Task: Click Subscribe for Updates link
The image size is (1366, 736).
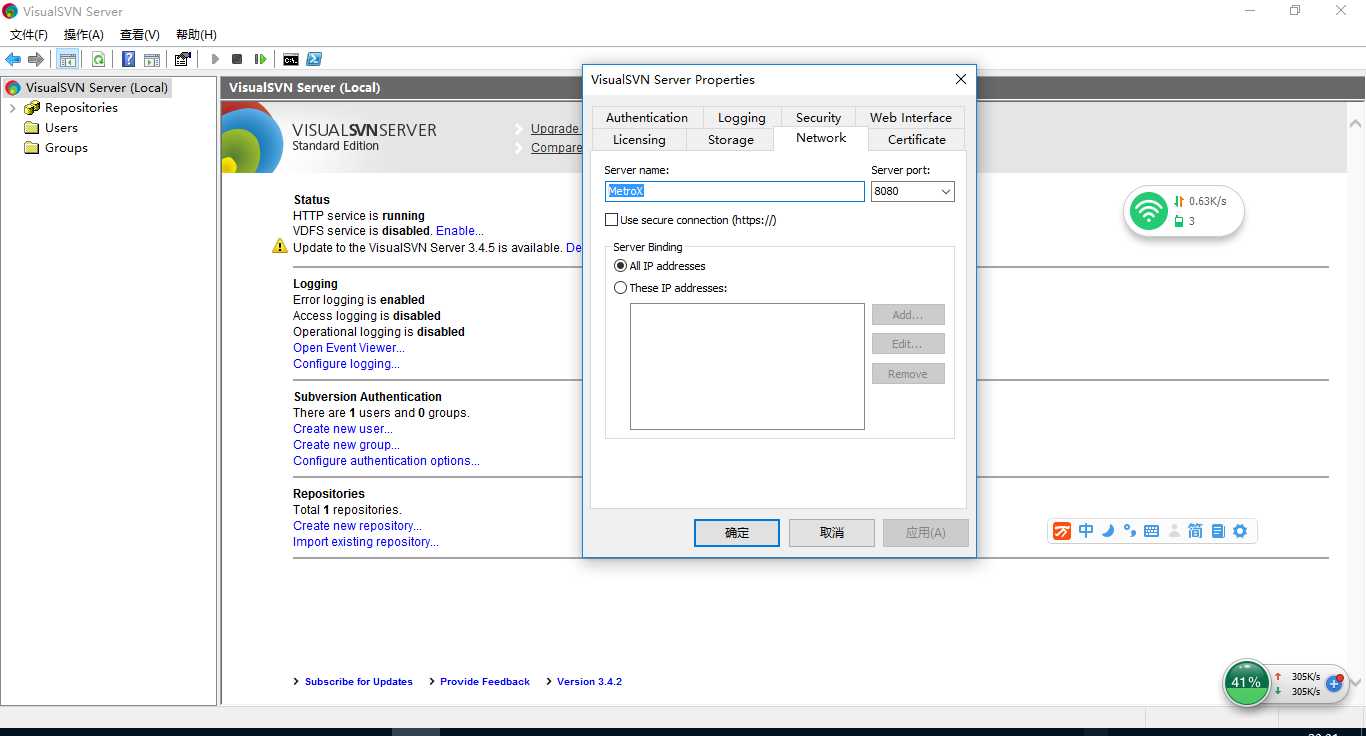Action: point(359,682)
